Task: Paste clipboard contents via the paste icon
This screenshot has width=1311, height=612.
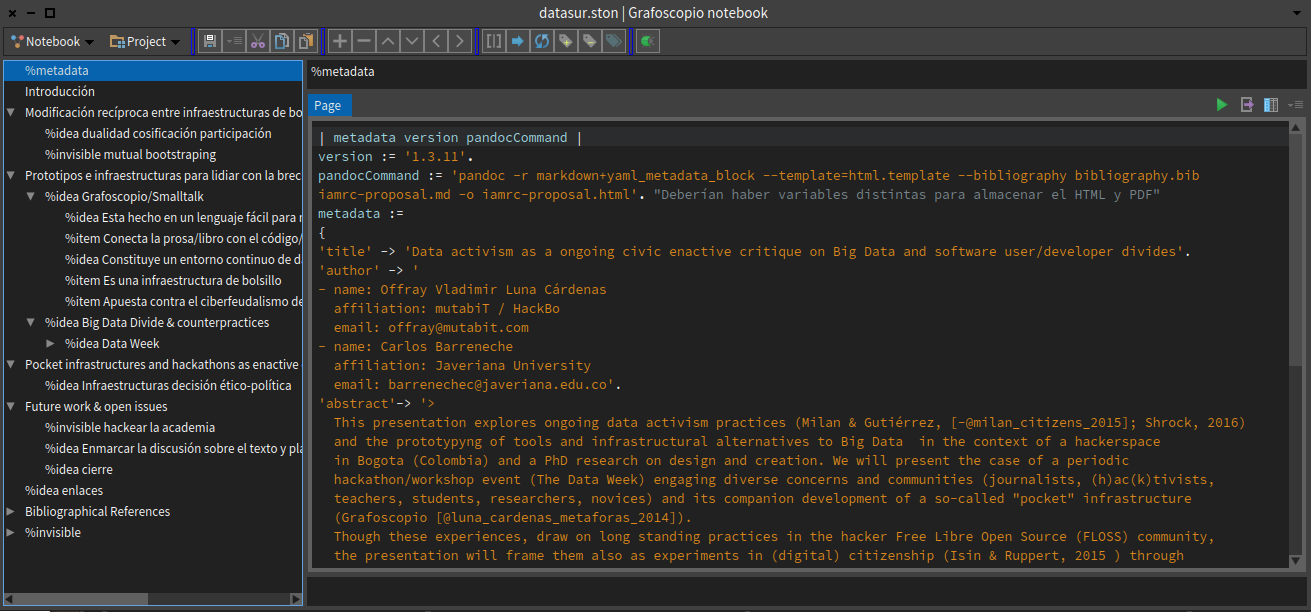Action: (306, 40)
